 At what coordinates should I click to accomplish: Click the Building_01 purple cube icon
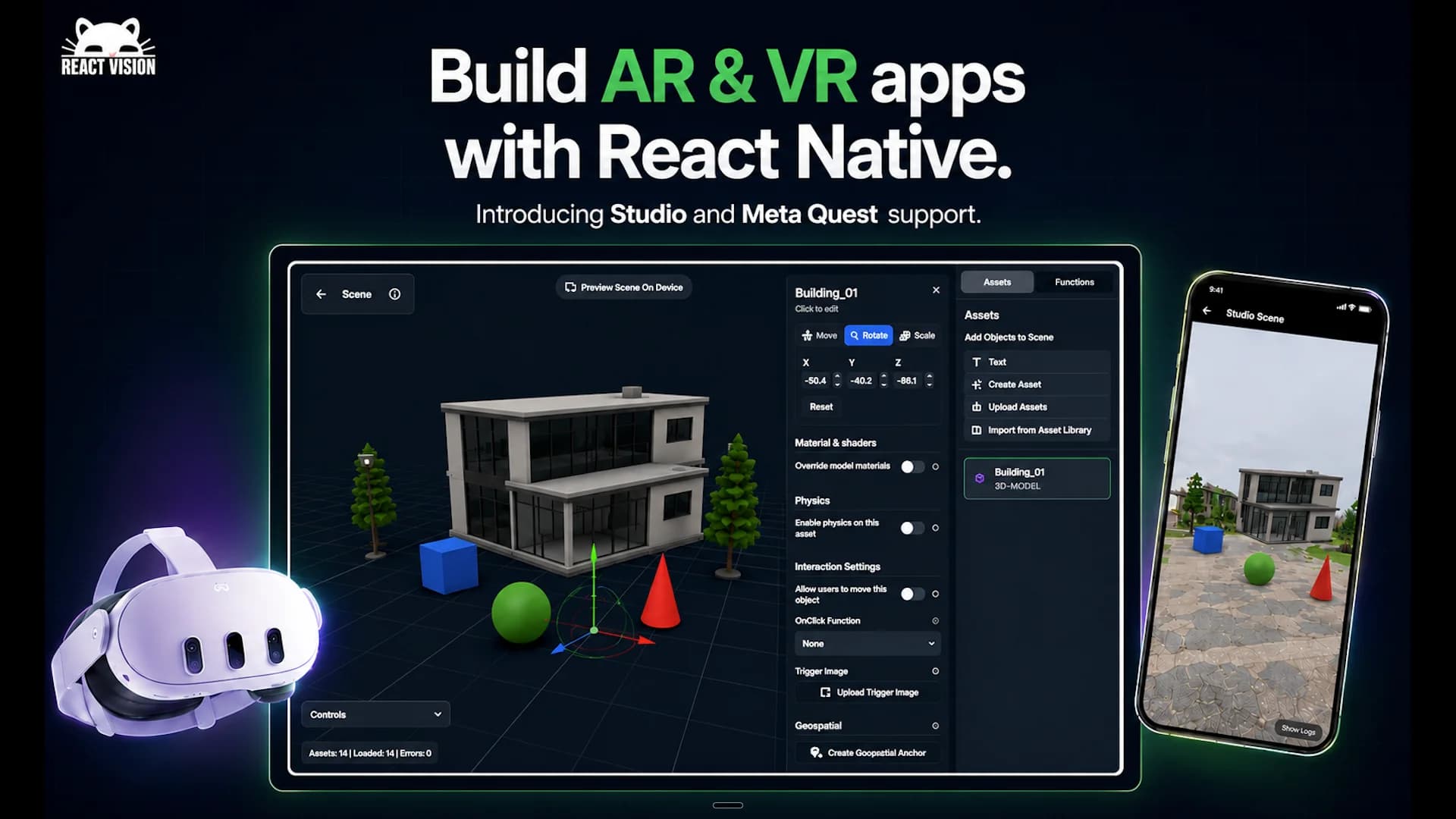coord(980,479)
